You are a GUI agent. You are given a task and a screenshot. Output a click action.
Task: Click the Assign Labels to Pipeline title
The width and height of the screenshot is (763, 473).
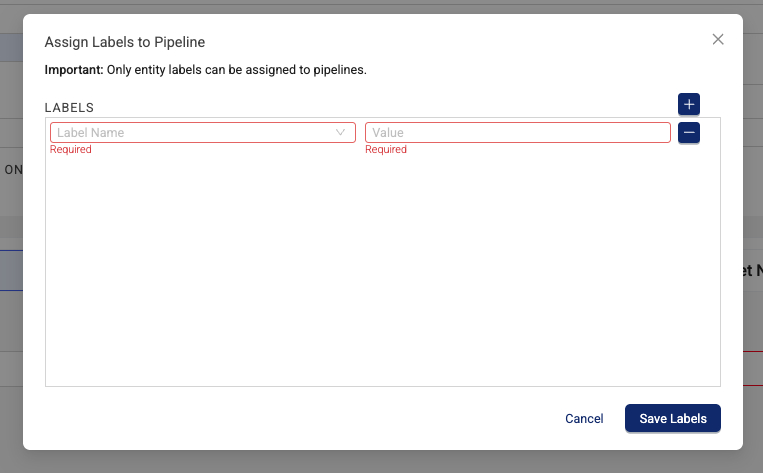pos(125,42)
